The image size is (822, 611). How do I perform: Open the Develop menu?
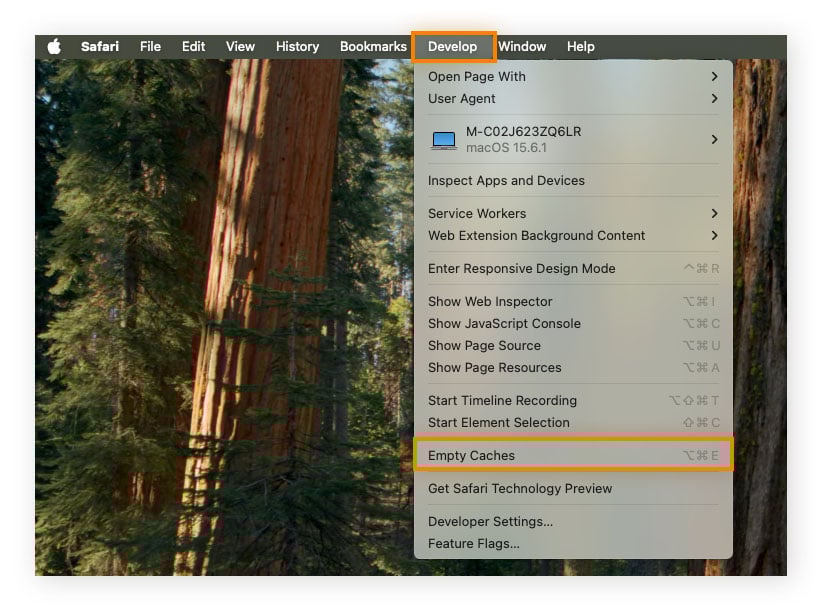pyautogui.click(x=452, y=46)
